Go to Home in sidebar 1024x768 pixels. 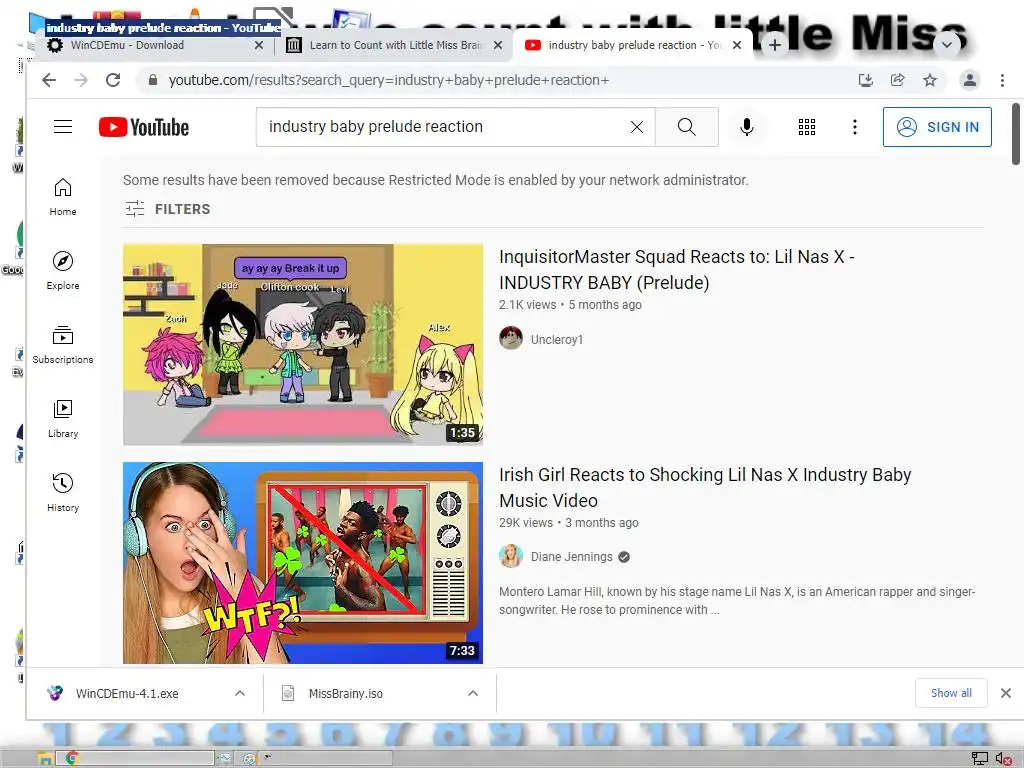pos(63,197)
